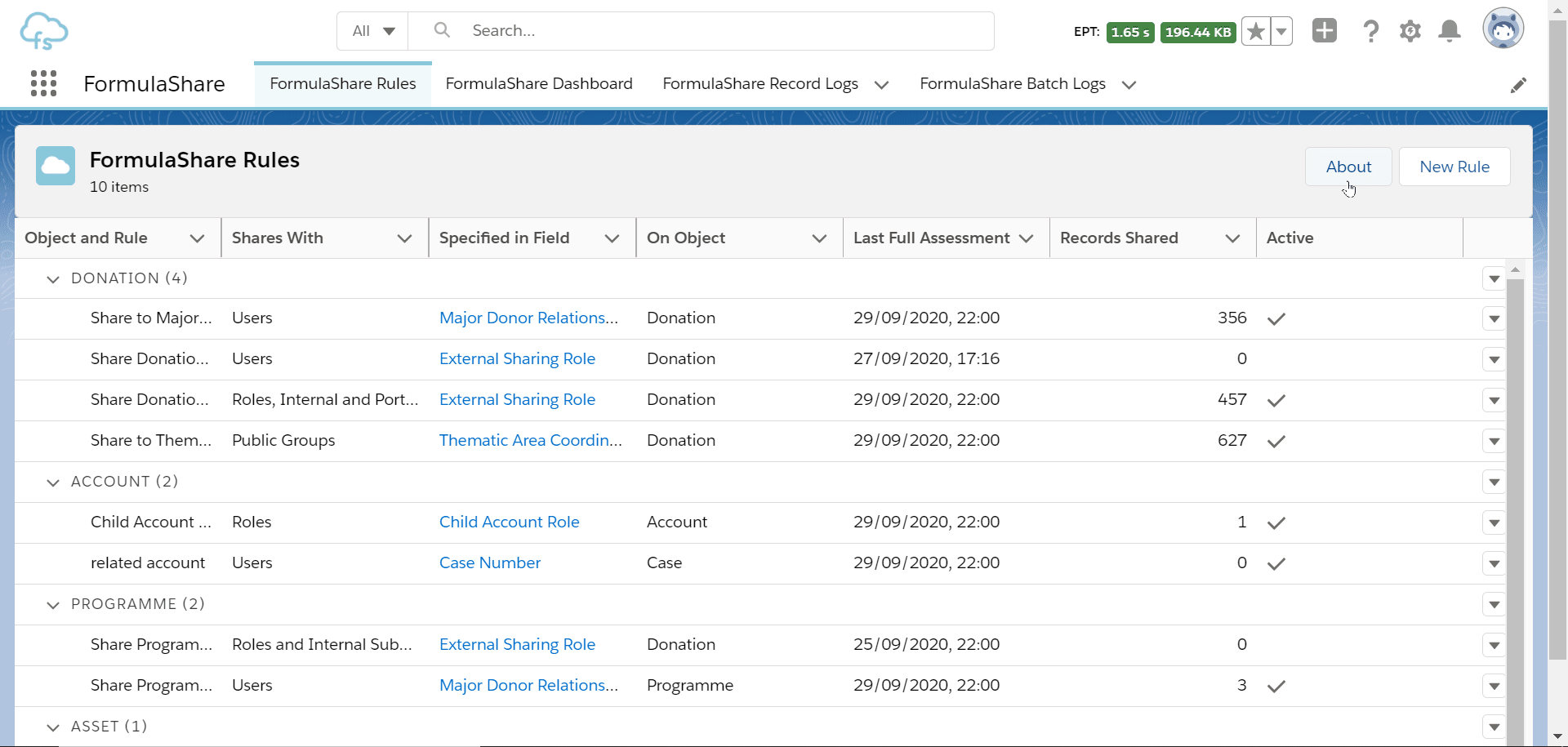Screen dimensions: 1568x747
Task: Click the notifications bell icon
Action: coord(1449,32)
